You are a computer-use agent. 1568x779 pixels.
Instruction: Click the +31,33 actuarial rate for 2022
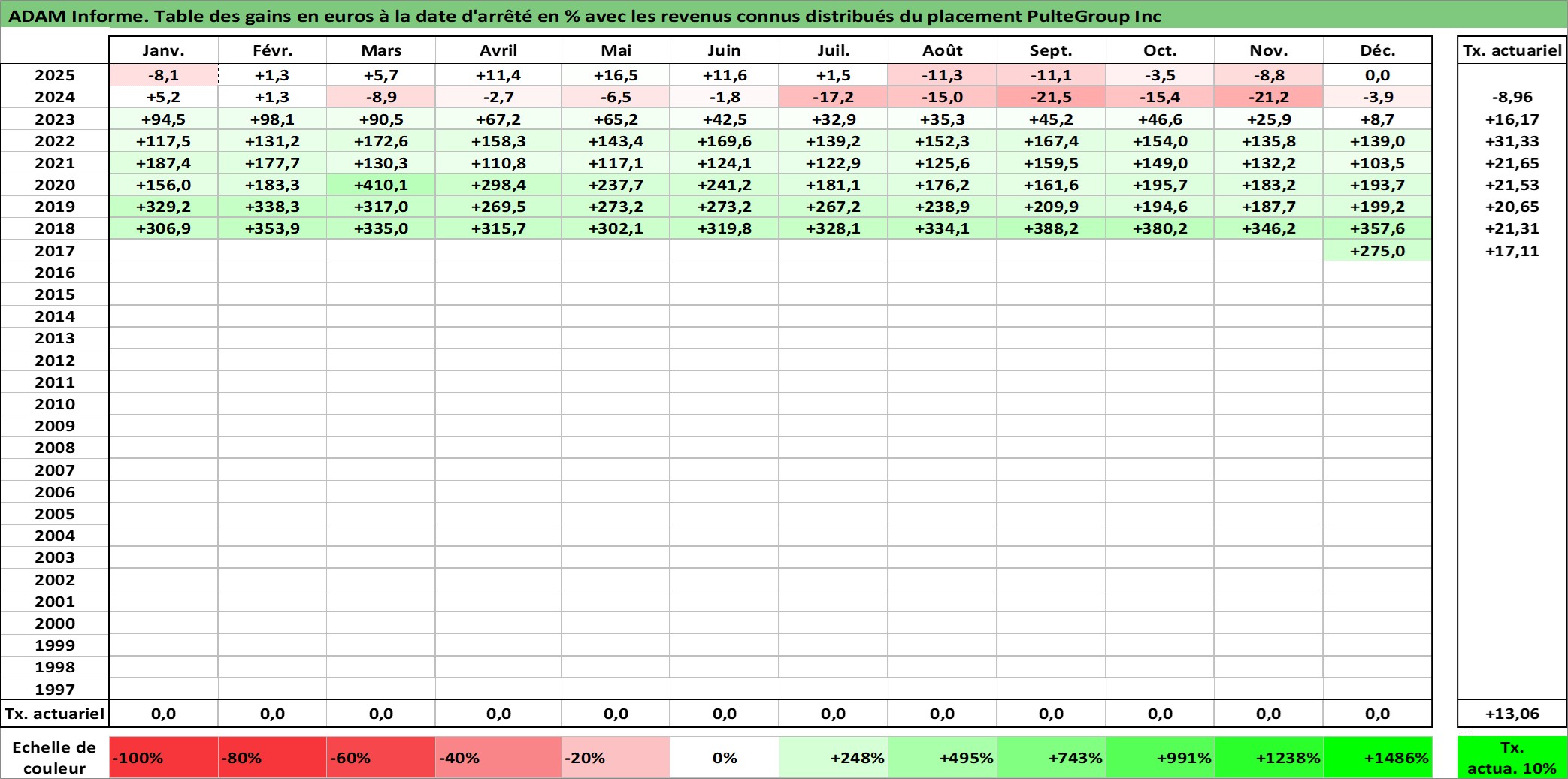[1512, 141]
